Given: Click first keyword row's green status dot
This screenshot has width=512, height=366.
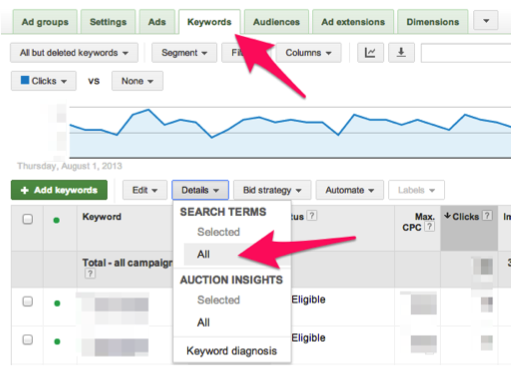Looking at the screenshot, I should pos(57,303).
